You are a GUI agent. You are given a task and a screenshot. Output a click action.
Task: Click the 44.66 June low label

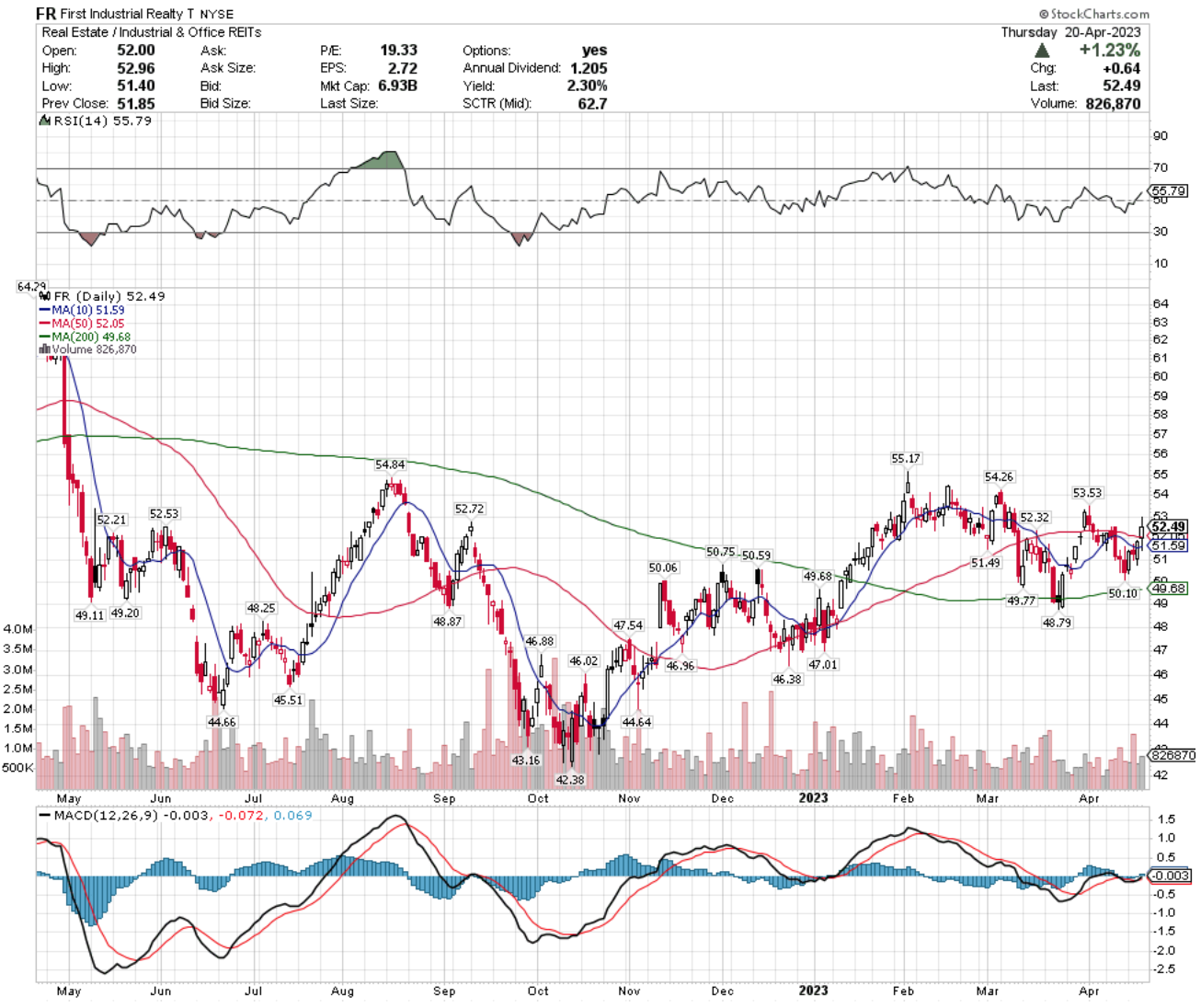click(222, 722)
